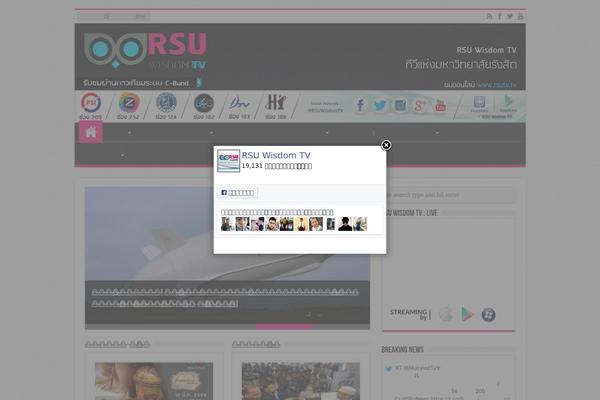This screenshot has height=400, width=600.
Task: Open RSS feed icon in top bar
Action: (489, 16)
